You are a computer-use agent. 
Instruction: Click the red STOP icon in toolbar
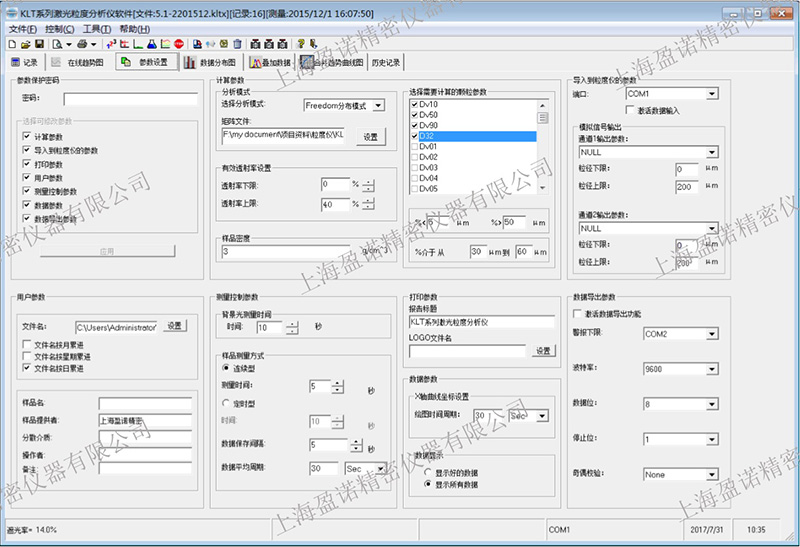[178, 44]
